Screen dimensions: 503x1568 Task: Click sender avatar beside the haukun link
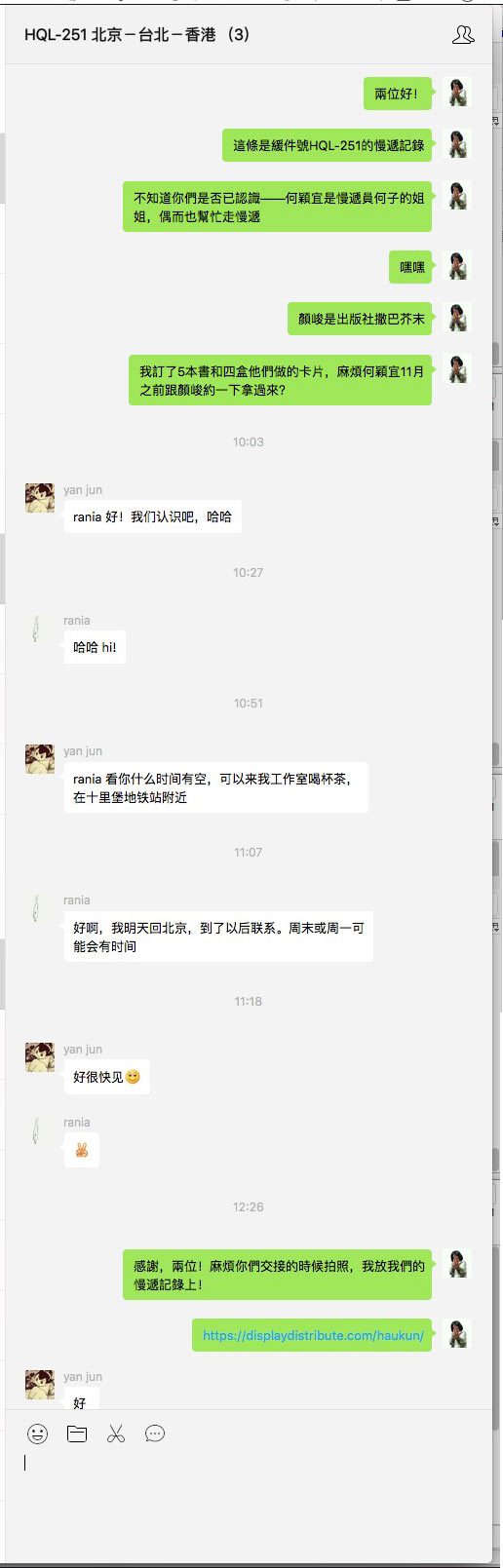(457, 1334)
